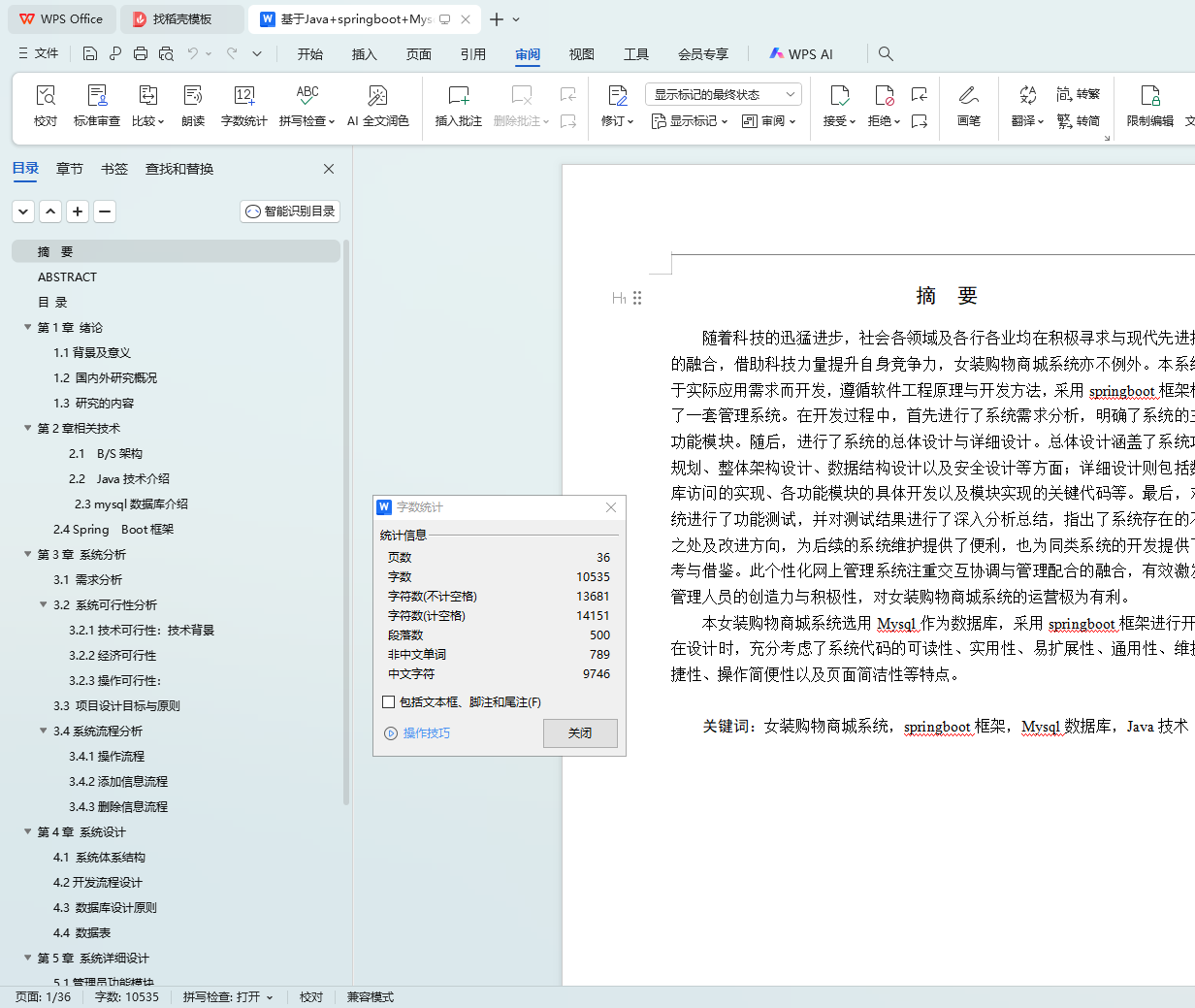Click the undo arrow icon

pyautogui.click(x=193, y=53)
